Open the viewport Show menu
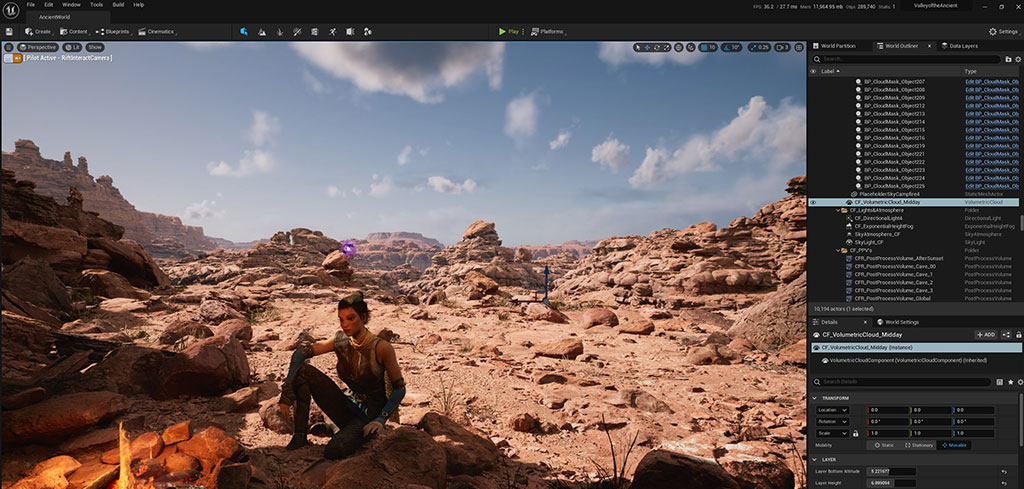Image resolution: width=1024 pixels, height=489 pixels. pyautogui.click(x=95, y=47)
